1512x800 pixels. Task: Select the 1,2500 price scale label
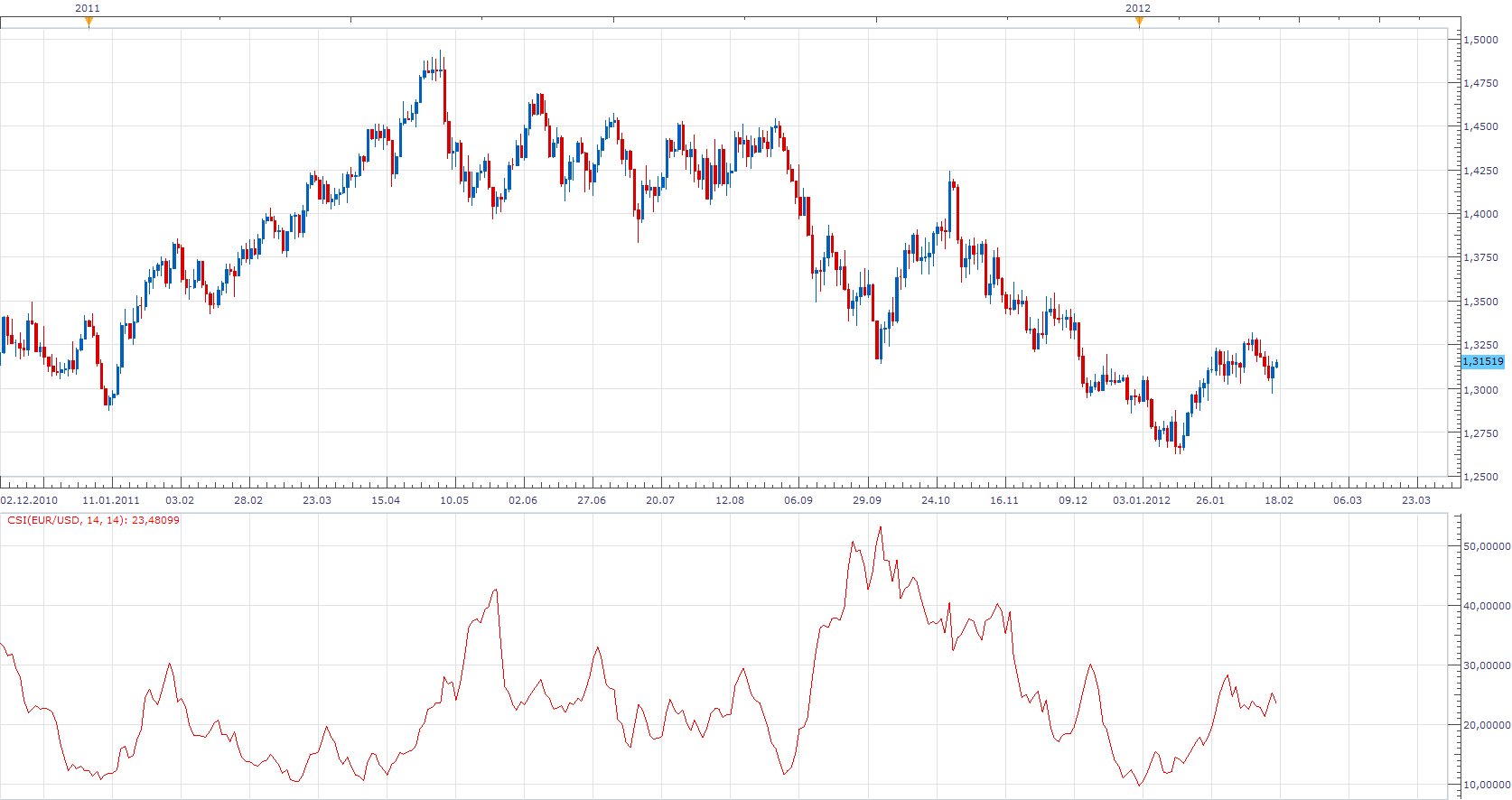click(1481, 477)
